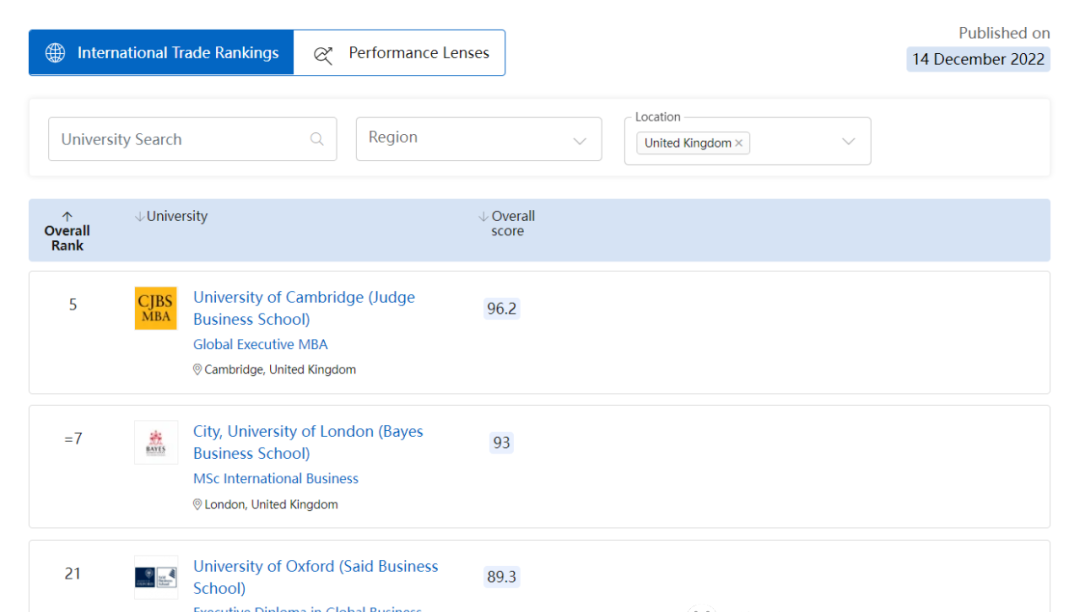Click the Cambridge, United Kingdom location pin icon
Screen dimensions: 1080x612
(x=197, y=370)
